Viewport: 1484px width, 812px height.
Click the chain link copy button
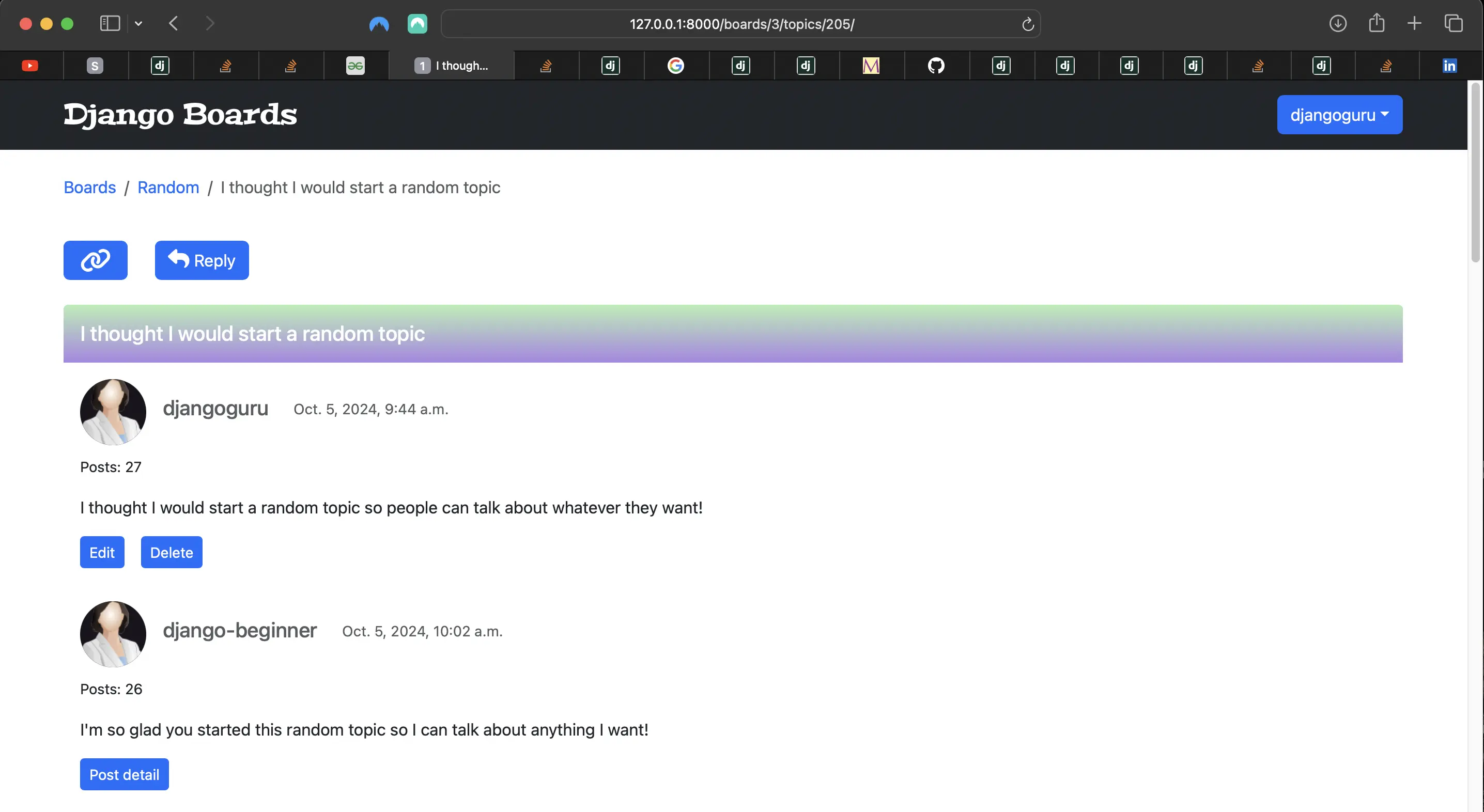96,260
